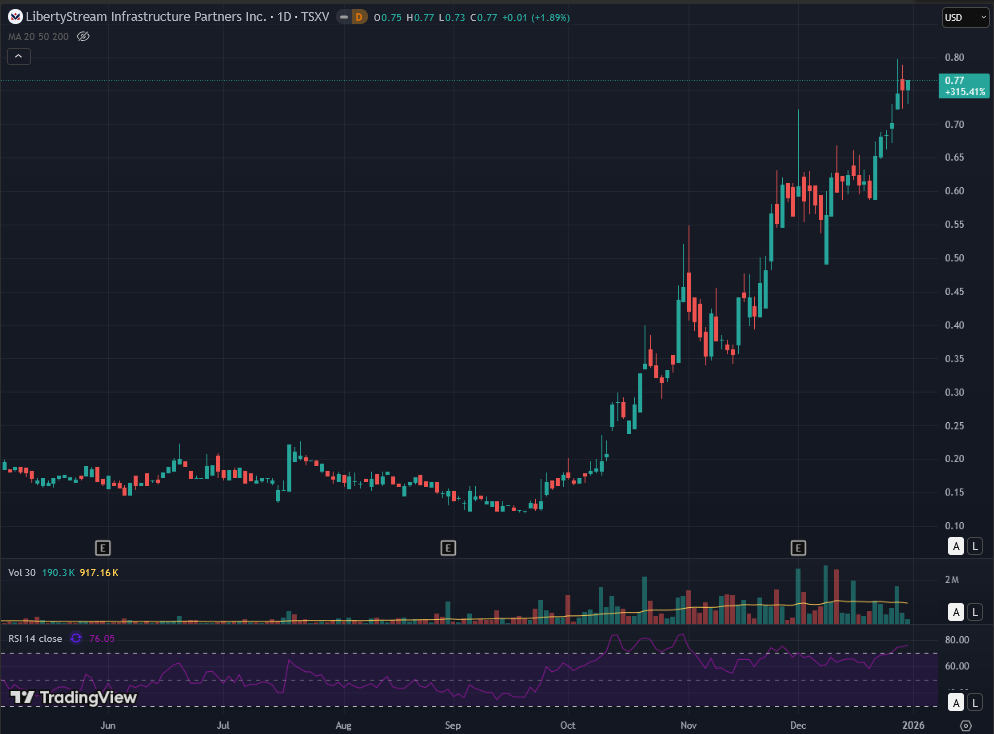Viewport: 994px width, 734px height.
Task: Click the high value H0.77
Action: tap(420, 18)
